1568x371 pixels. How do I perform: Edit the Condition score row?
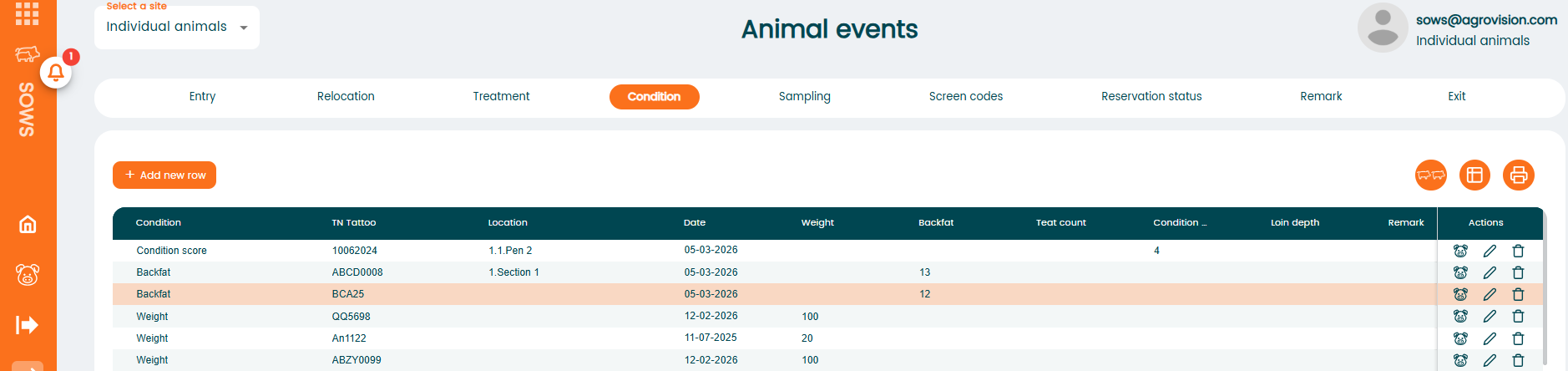point(1490,251)
